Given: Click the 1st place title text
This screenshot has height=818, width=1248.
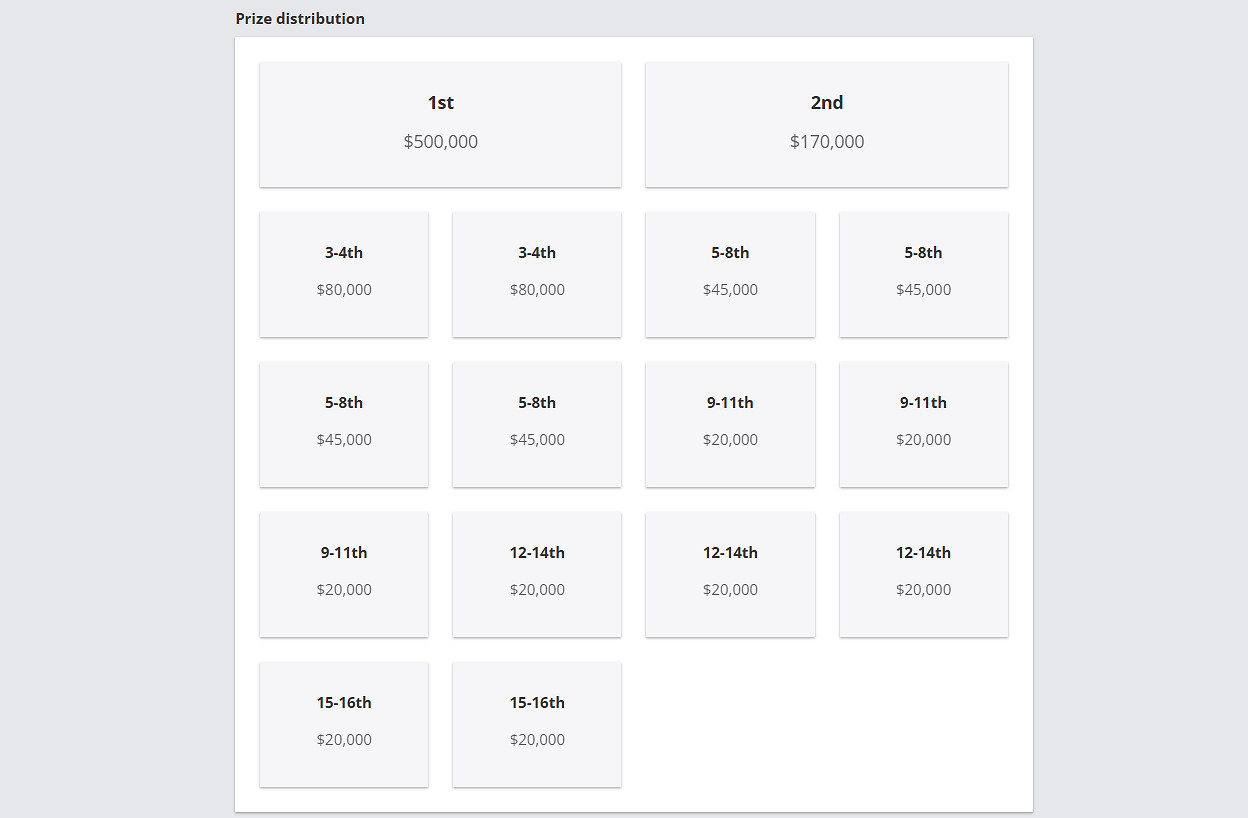Looking at the screenshot, I should click(x=441, y=103).
